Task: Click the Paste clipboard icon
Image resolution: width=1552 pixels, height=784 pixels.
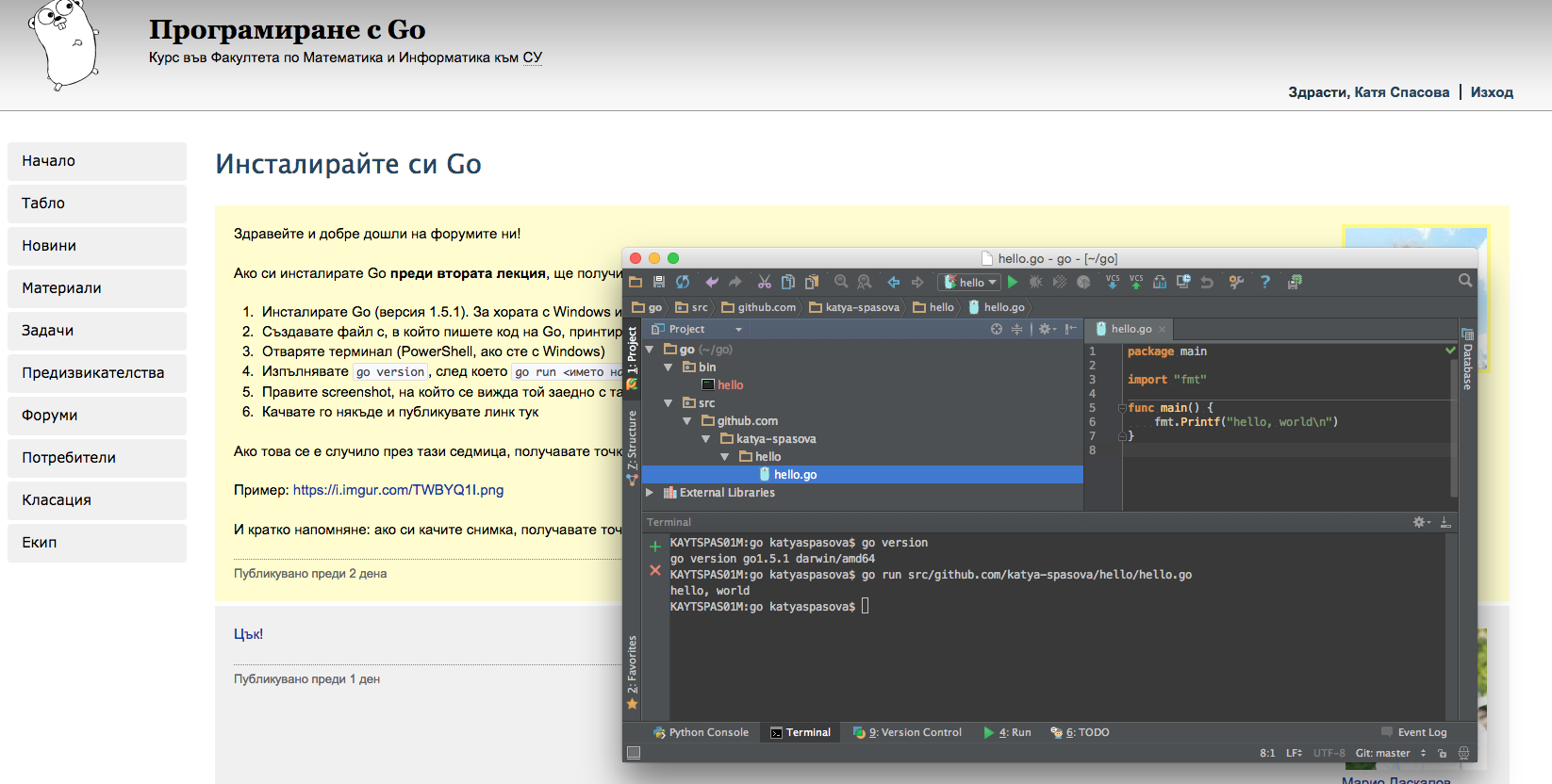Action: 812,282
